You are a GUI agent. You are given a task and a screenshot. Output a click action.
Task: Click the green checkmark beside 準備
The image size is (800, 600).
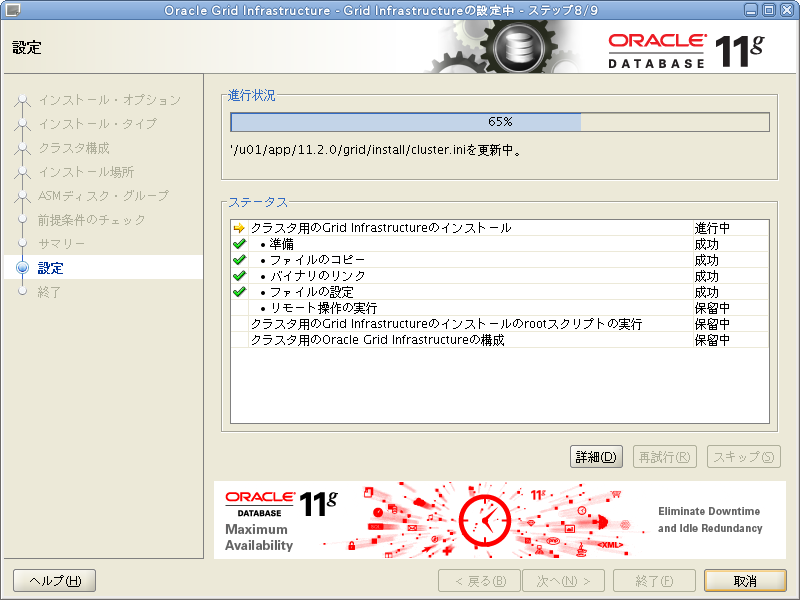239,244
